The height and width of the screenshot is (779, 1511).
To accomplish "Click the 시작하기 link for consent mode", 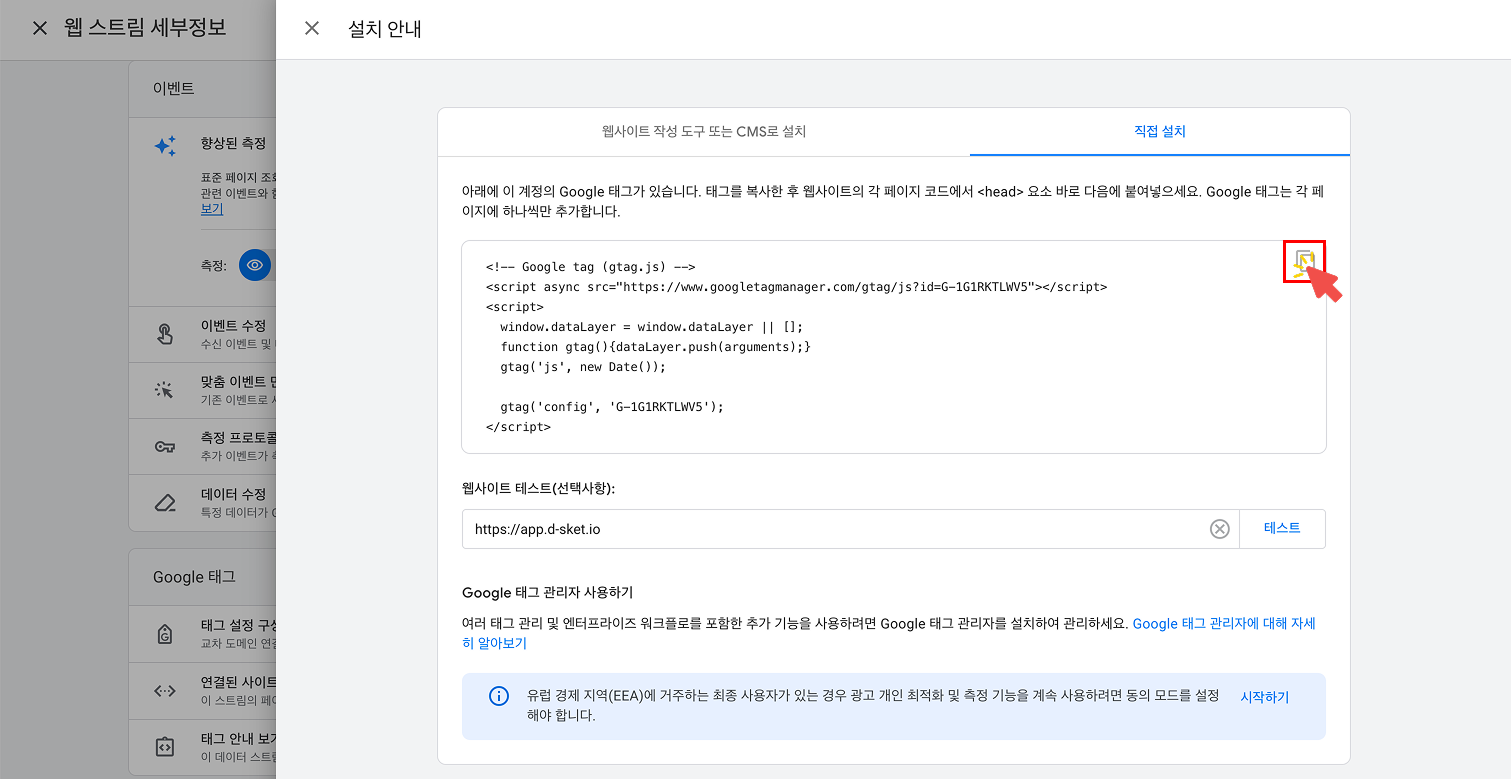I will pos(1263,697).
